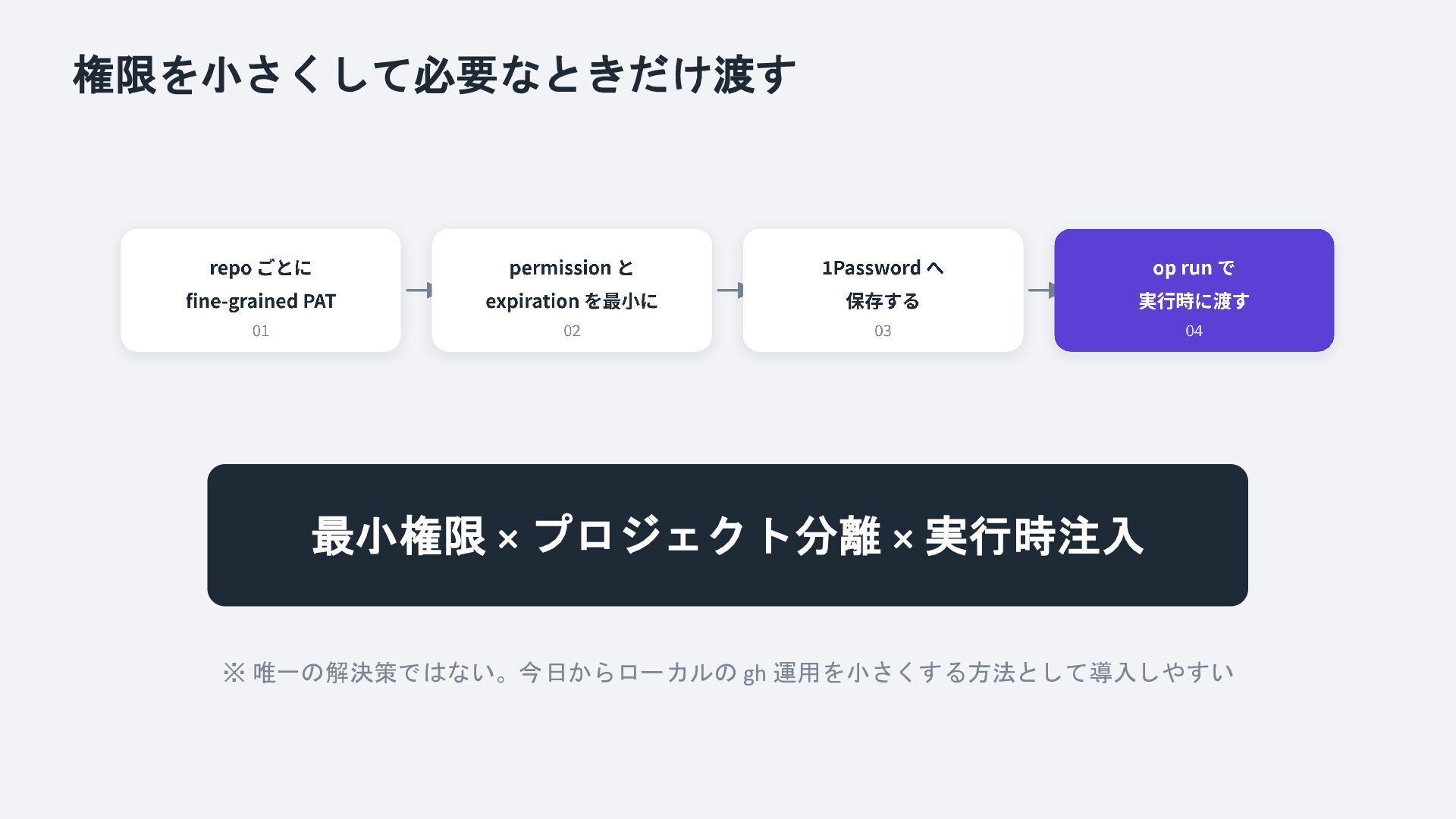Click the arrow between steps 02 and 03

click(x=730, y=290)
